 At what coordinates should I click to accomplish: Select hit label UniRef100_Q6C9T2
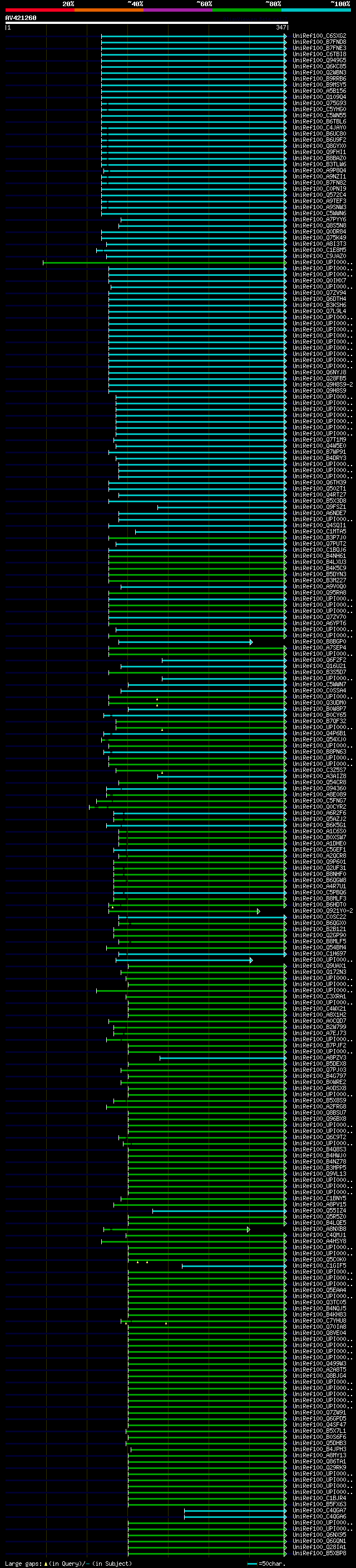[319, 1137]
